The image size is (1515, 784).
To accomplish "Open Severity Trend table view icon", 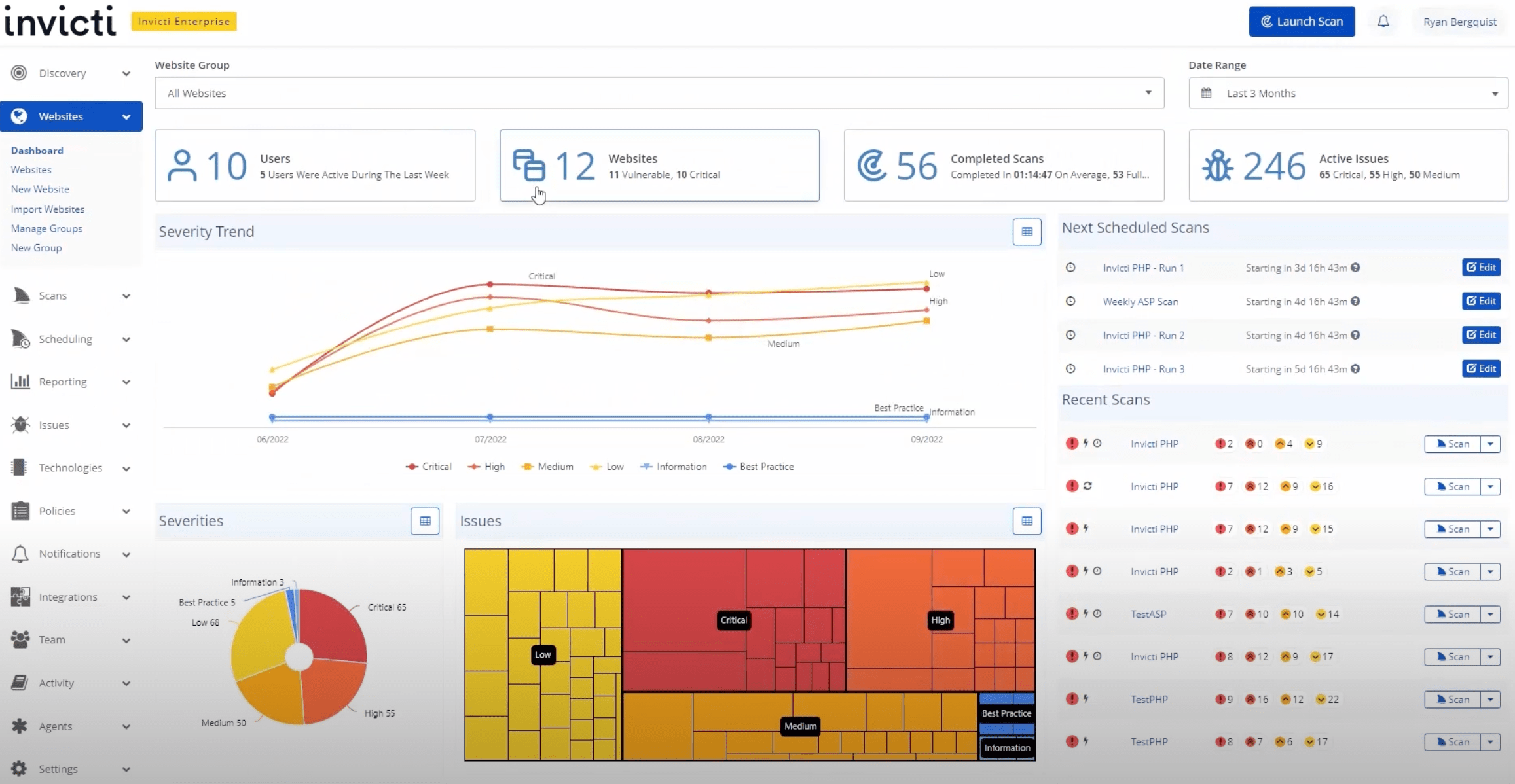I will [x=1027, y=232].
